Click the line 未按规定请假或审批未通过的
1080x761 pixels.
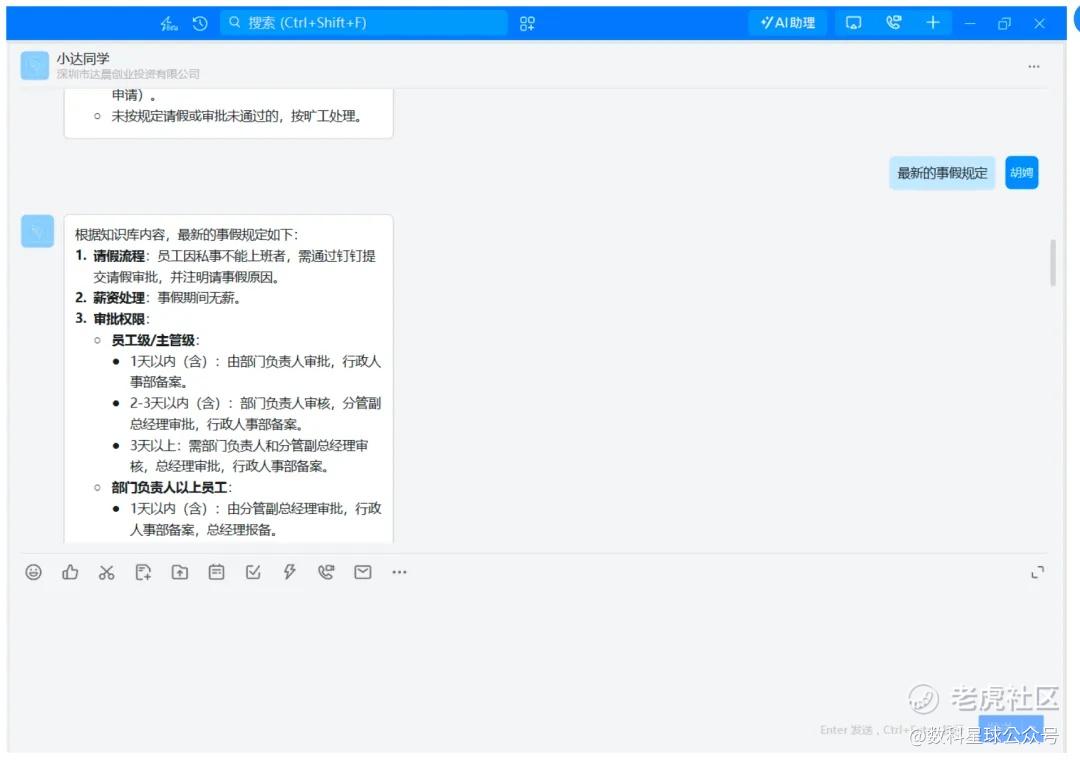pos(236,116)
